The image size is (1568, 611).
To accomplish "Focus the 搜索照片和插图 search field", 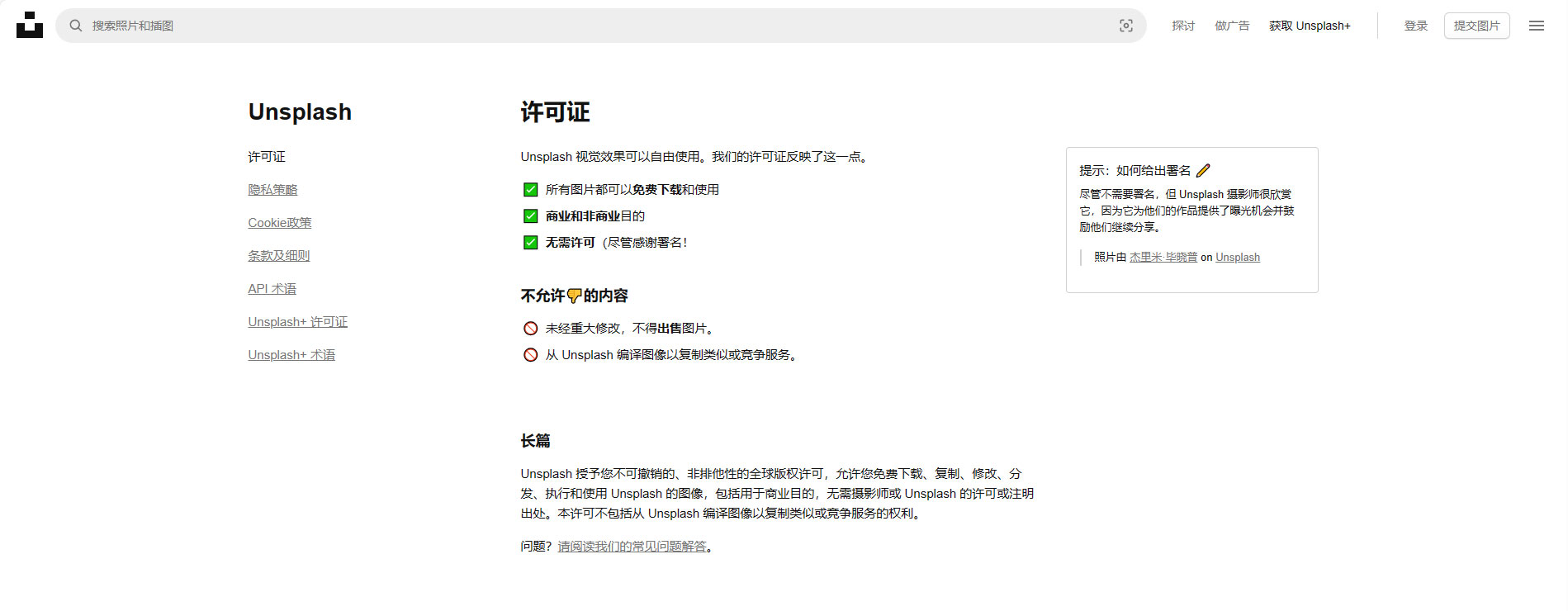I will pos(600,26).
